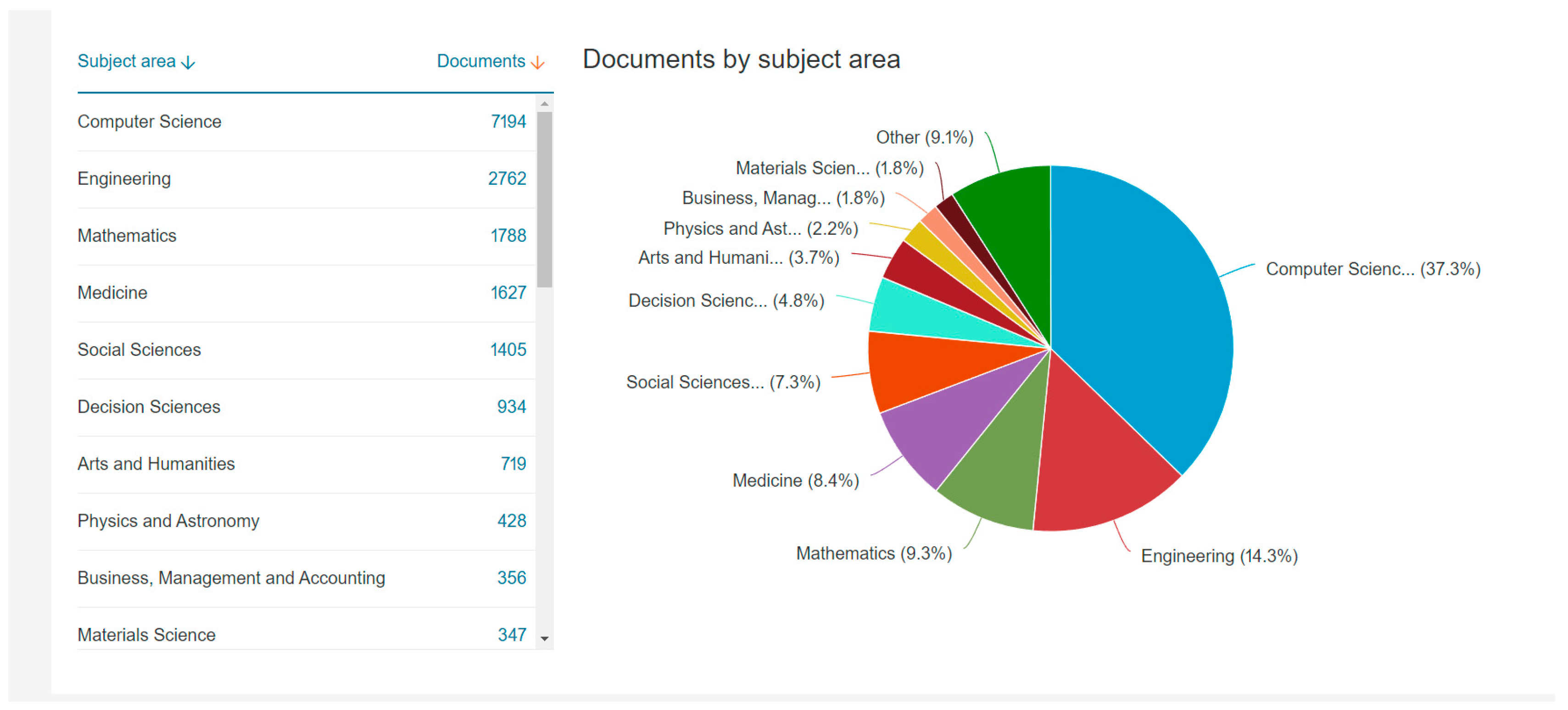The width and height of the screenshot is (1568, 710).
Task: Click Physics and Astronomy count 428
Action: pyautogui.click(x=511, y=521)
